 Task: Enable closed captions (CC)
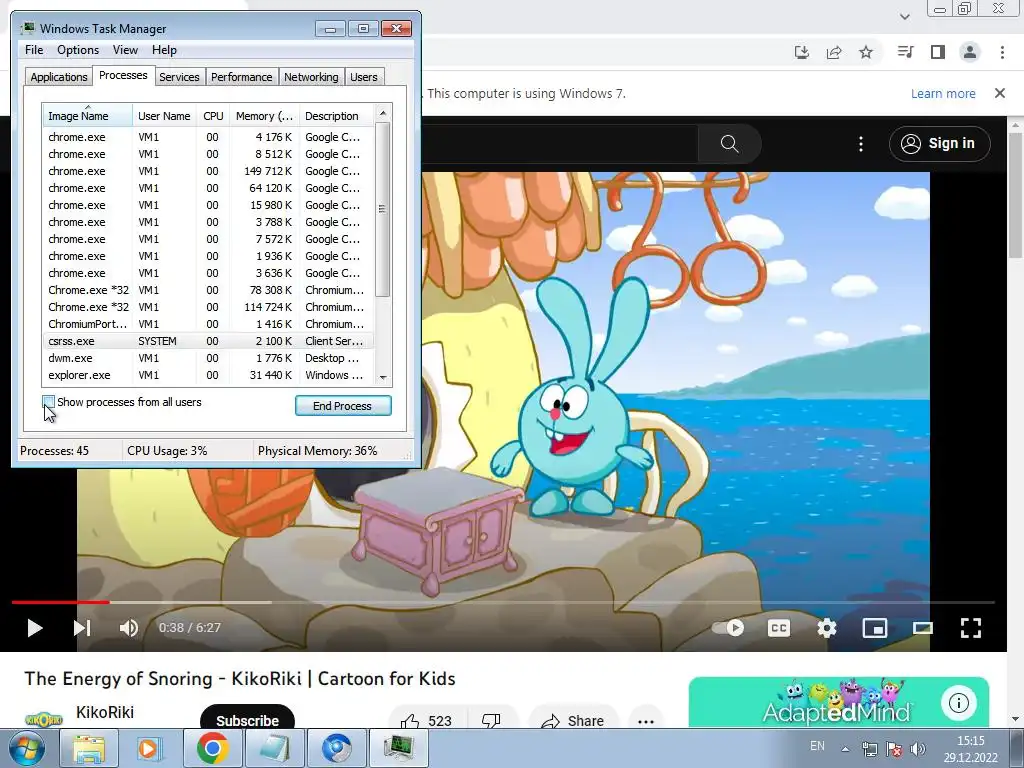point(778,628)
